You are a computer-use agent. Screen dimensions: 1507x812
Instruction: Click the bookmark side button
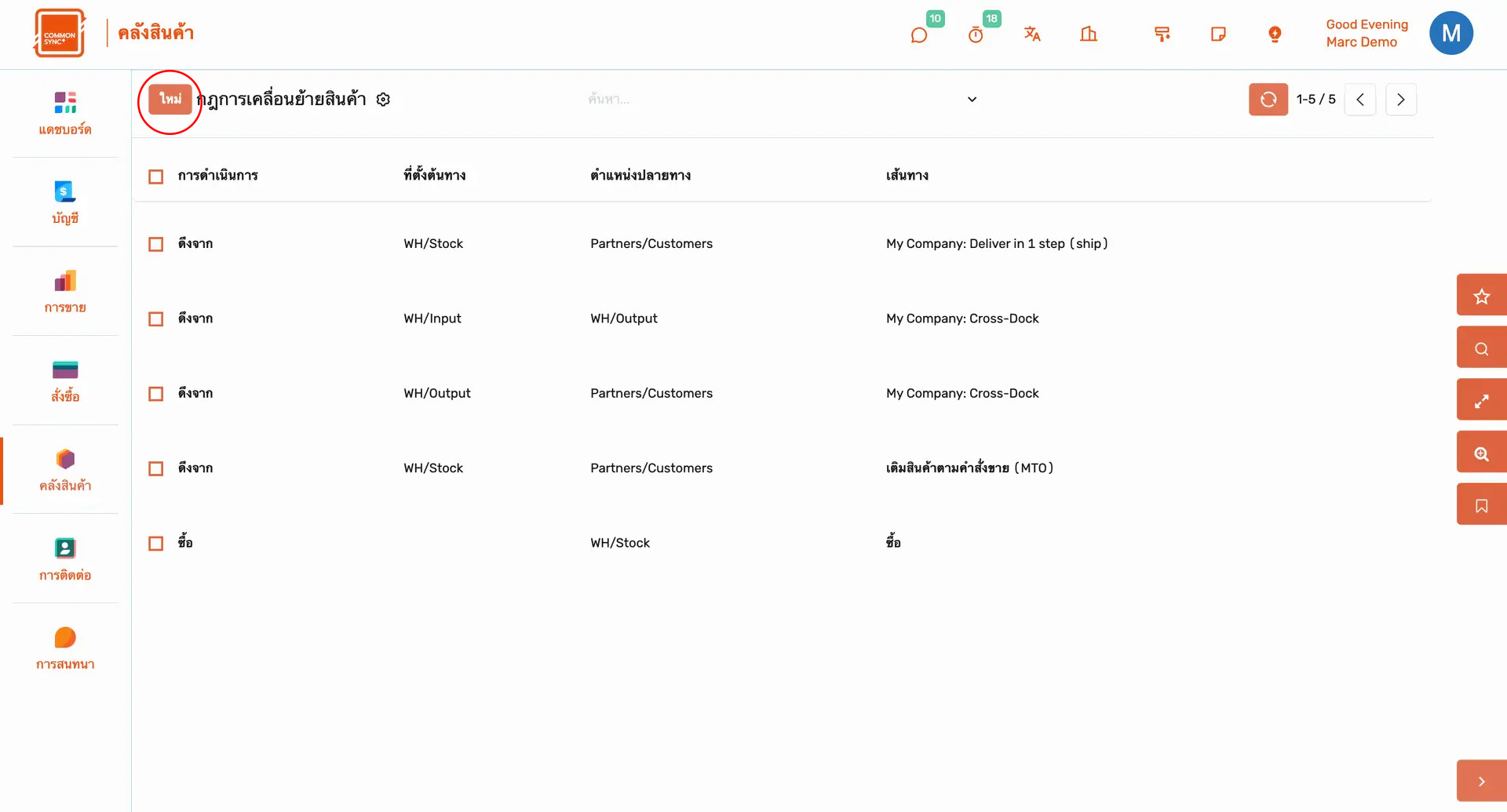(1481, 504)
